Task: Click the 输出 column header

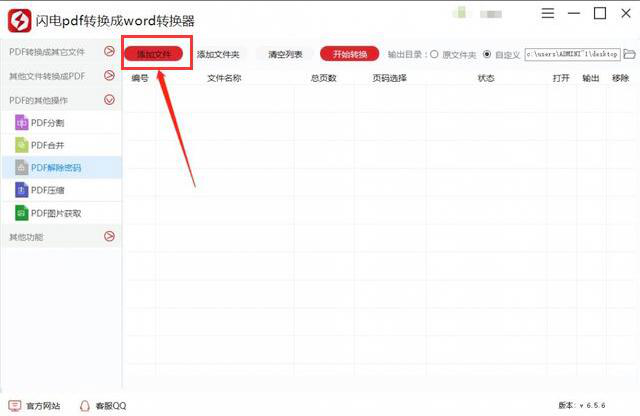Action: (x=591, y=78)
